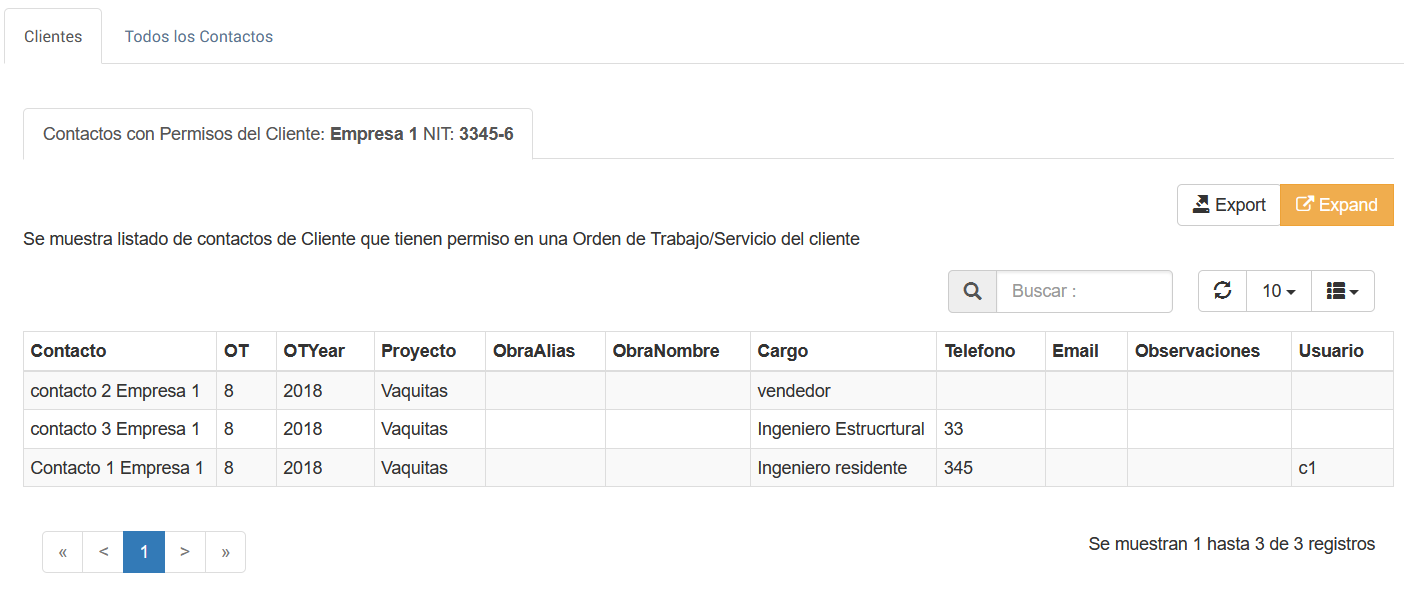This screenshot has height=594, width=1404.
Task: Open the column visibility list dropdown
Action: [1342, 291]
